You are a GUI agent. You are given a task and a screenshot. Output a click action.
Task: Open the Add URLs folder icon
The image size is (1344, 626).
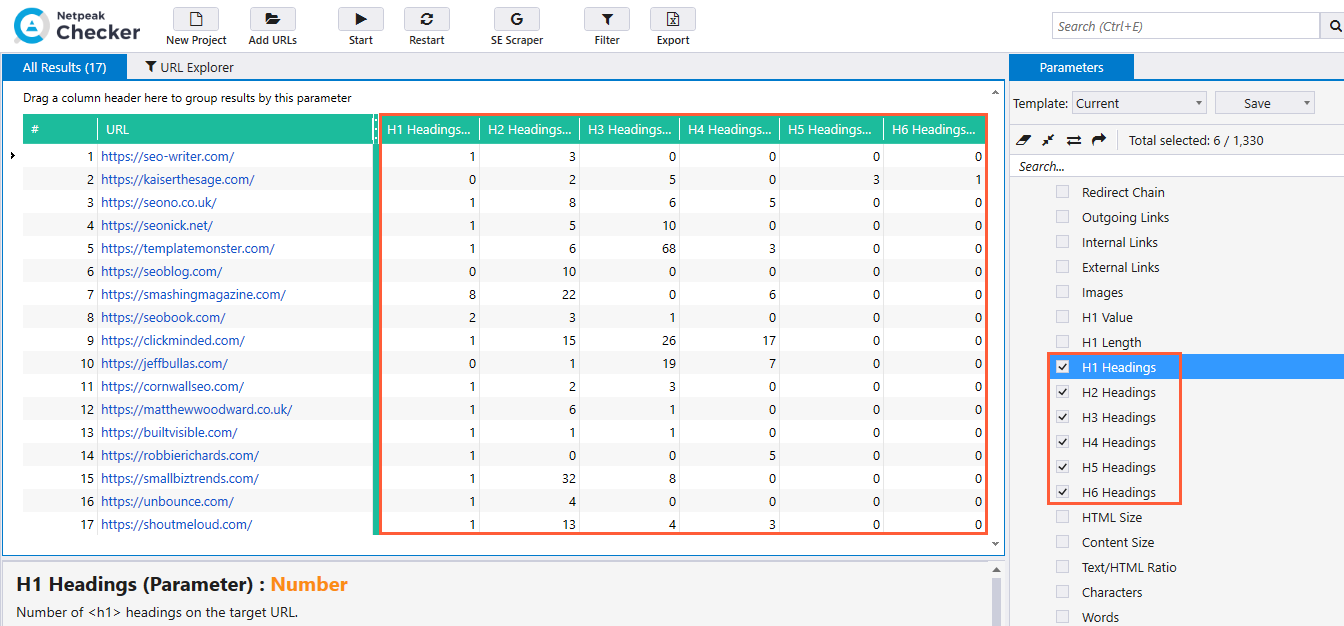272,19
